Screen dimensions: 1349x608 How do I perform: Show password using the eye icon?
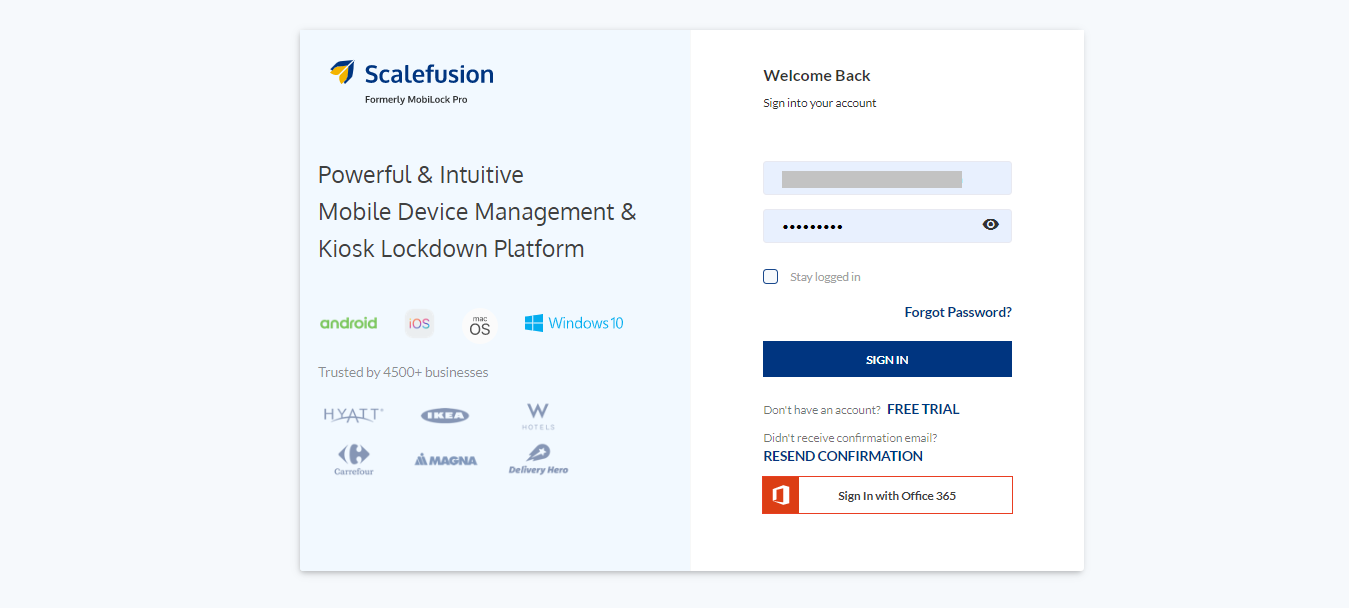coord(991,225)
